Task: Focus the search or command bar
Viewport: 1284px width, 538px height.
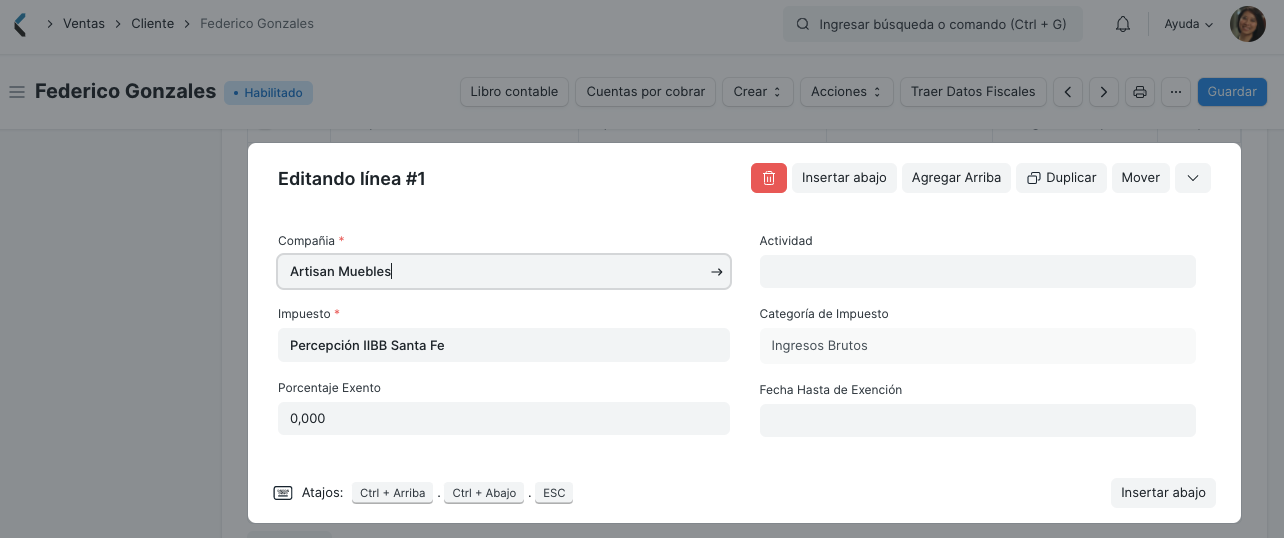Action: click(932, 24)
